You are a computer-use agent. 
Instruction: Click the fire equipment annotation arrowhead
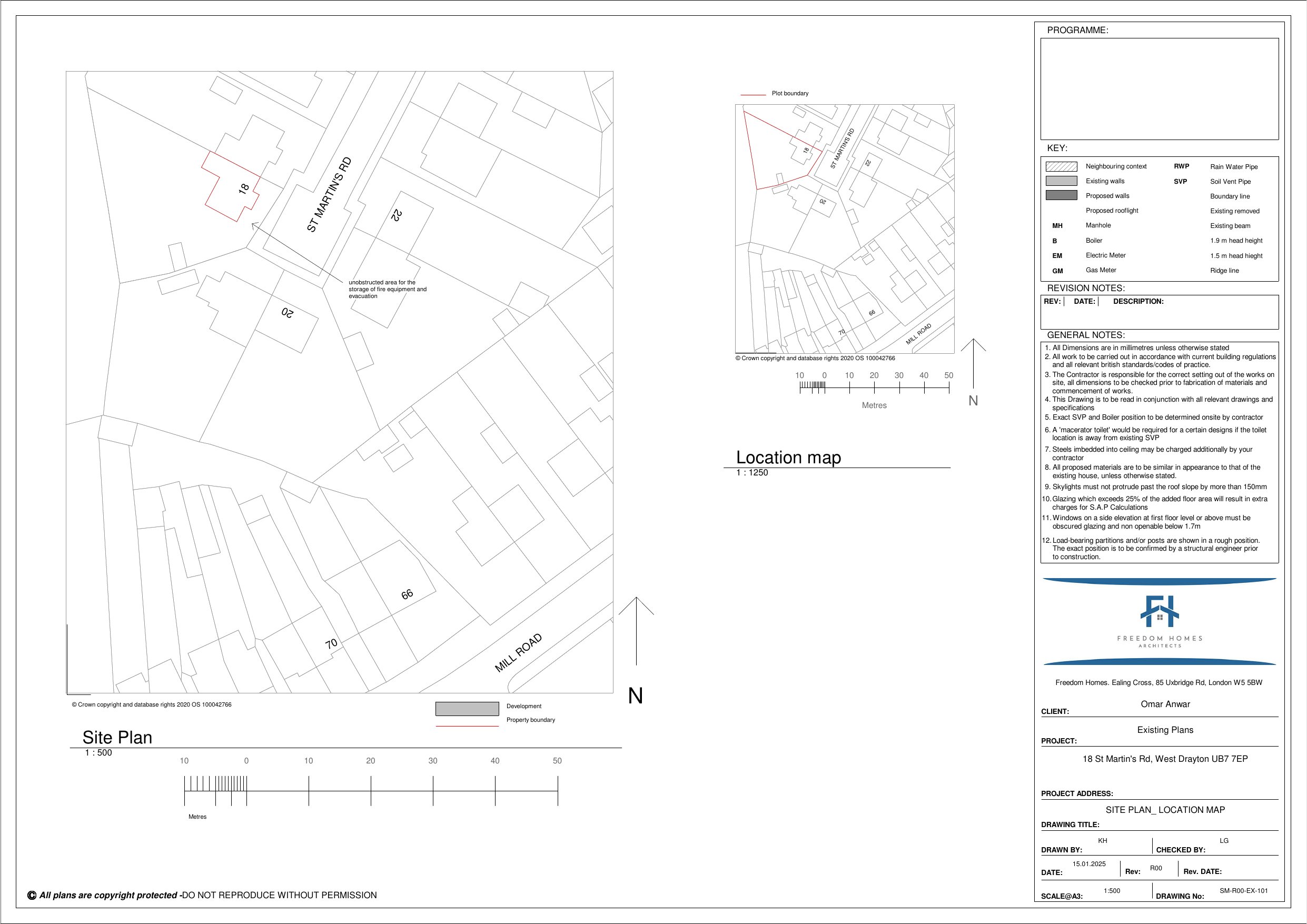(253, 225)
